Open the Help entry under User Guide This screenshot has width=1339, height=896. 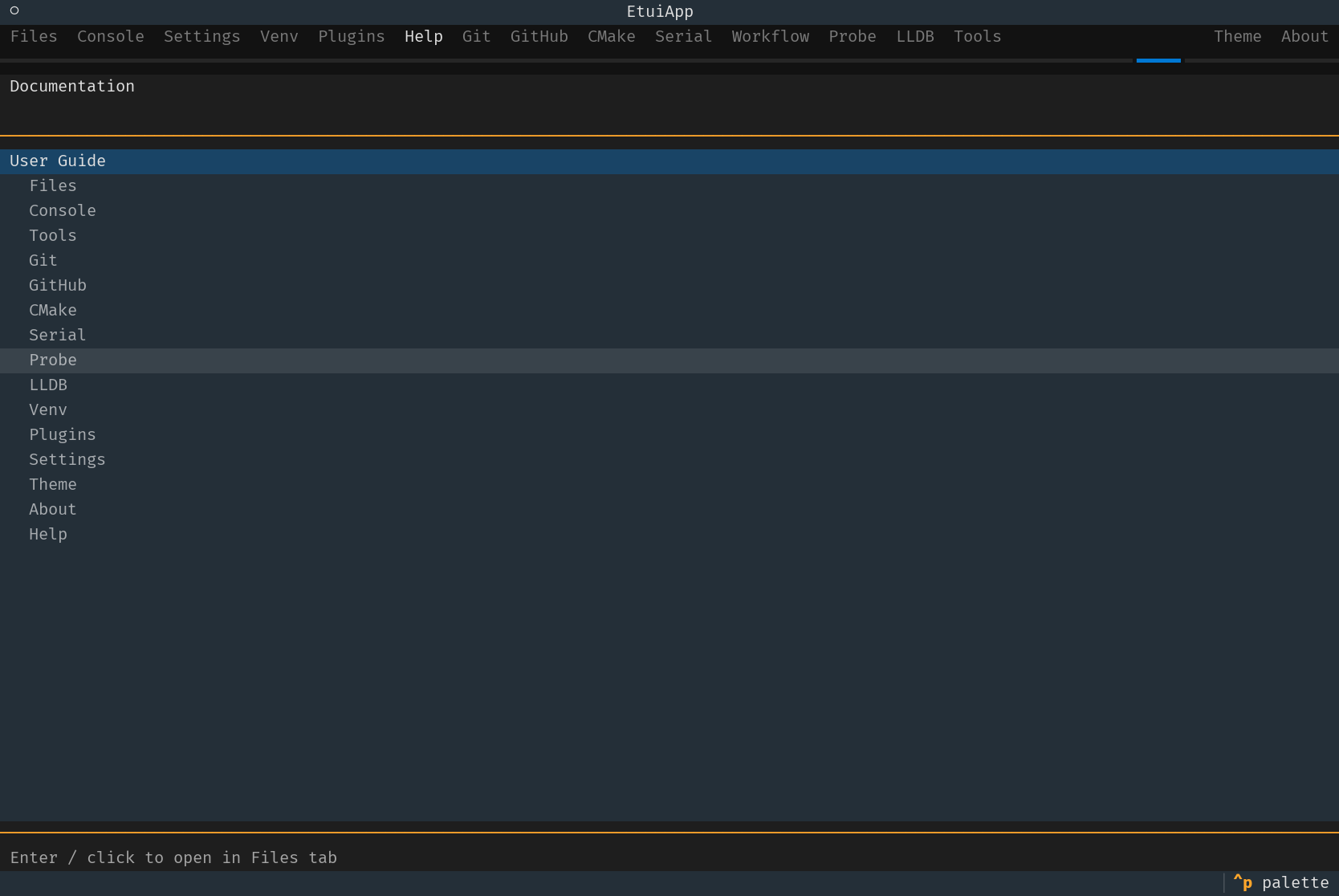coord(669,535)
